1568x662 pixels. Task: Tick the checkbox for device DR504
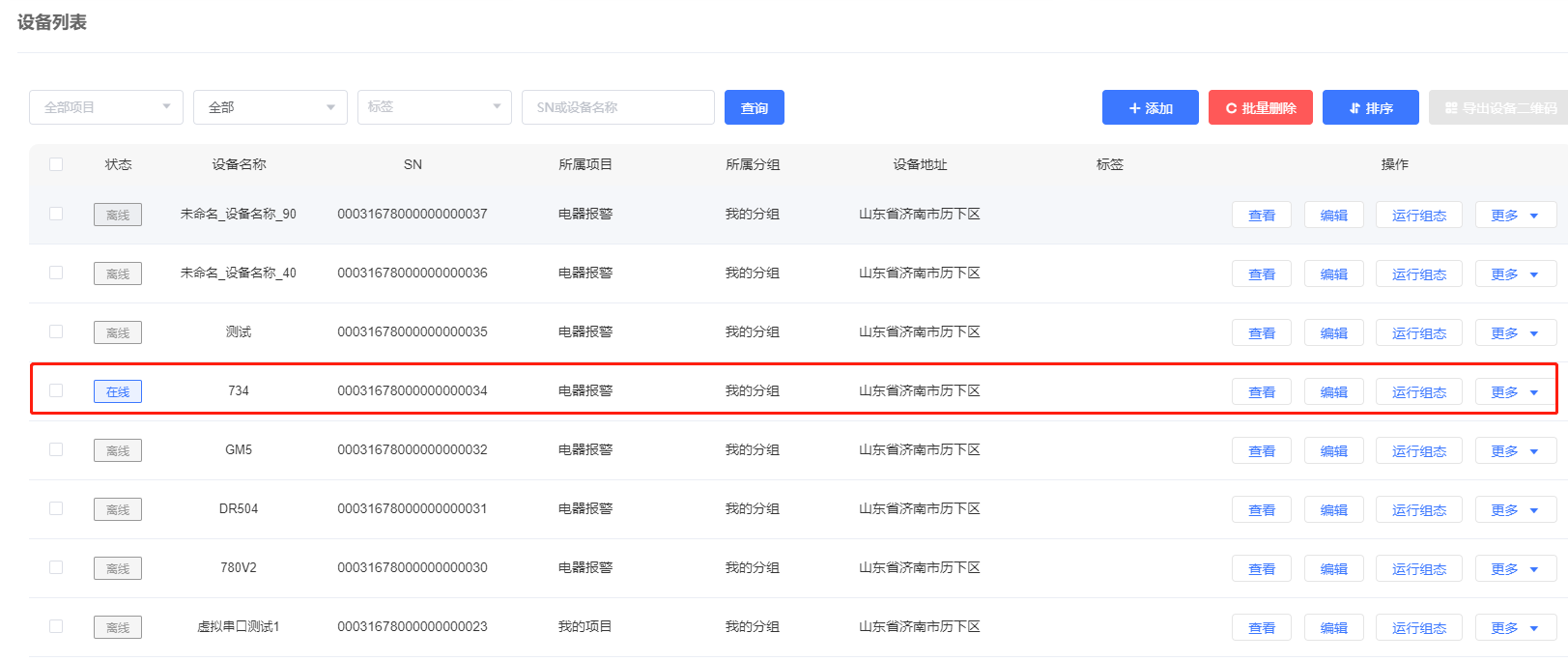(x=56, y=508)
